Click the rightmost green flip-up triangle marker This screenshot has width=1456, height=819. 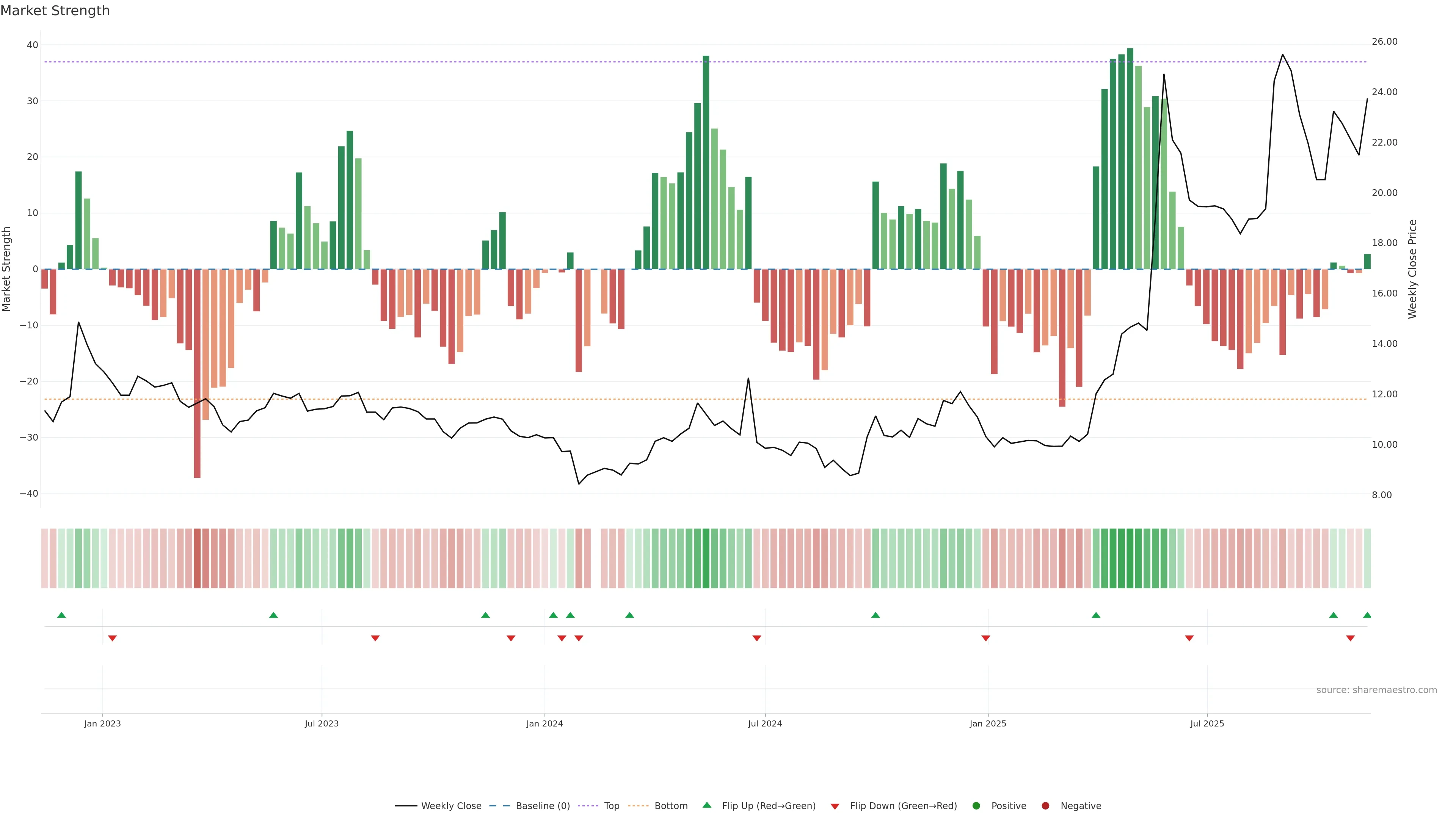1367,615
